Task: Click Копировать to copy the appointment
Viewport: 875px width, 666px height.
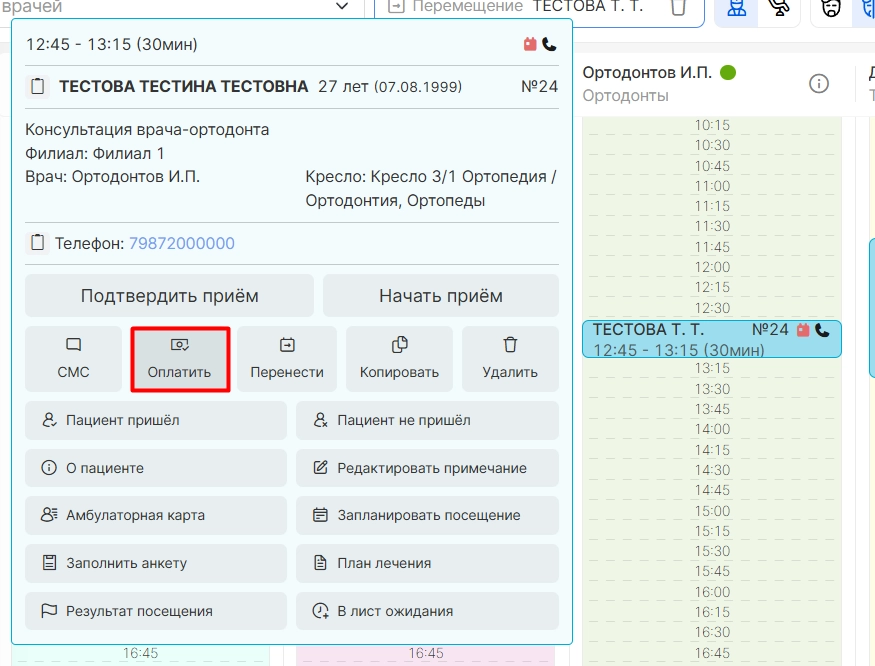Action: pyautogui.click(x=399, y=359)
